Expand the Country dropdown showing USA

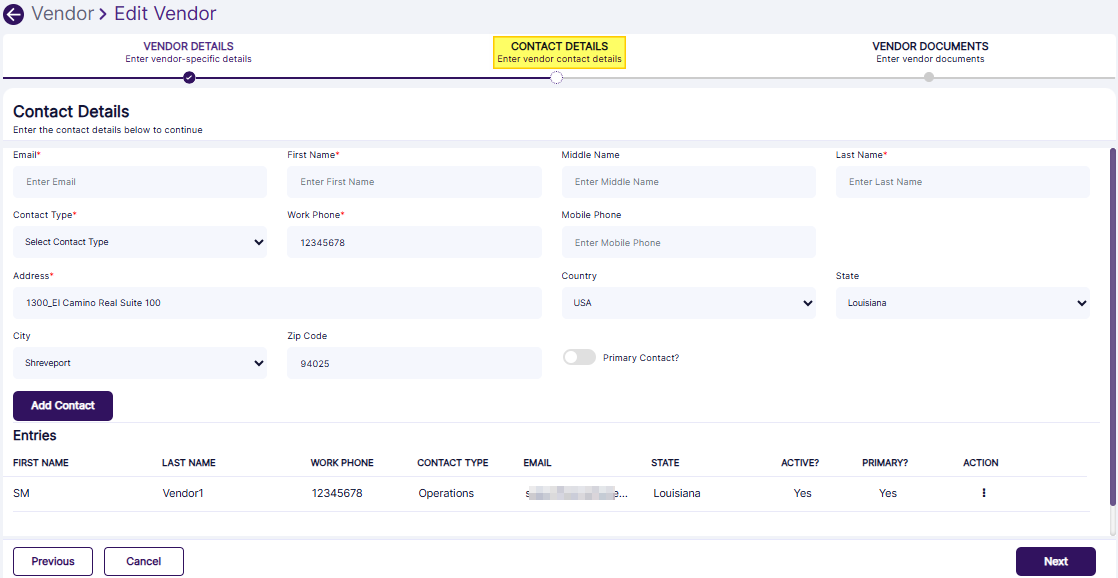[x=688, y=303]
